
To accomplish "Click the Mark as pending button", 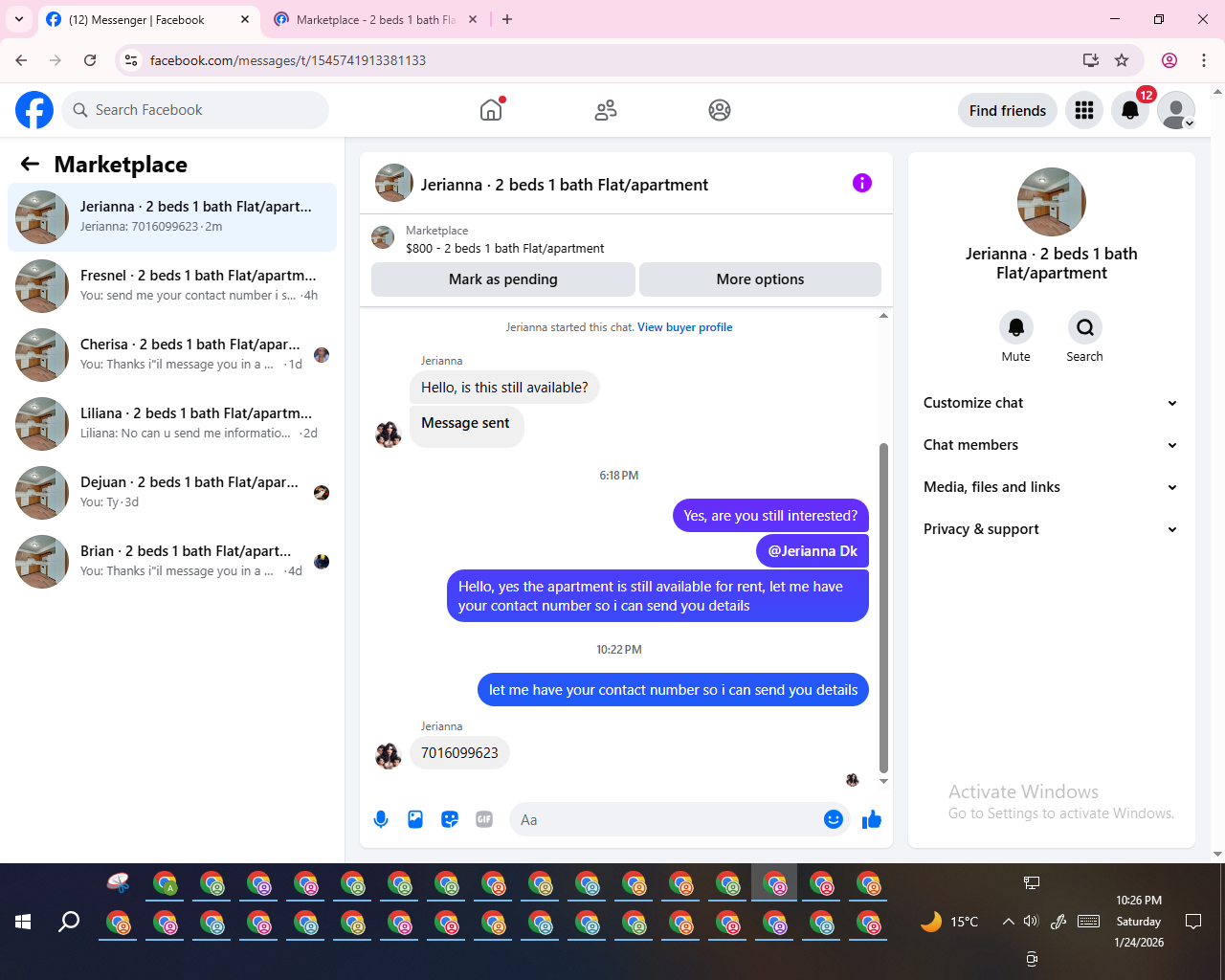I will tap(503, 279).
